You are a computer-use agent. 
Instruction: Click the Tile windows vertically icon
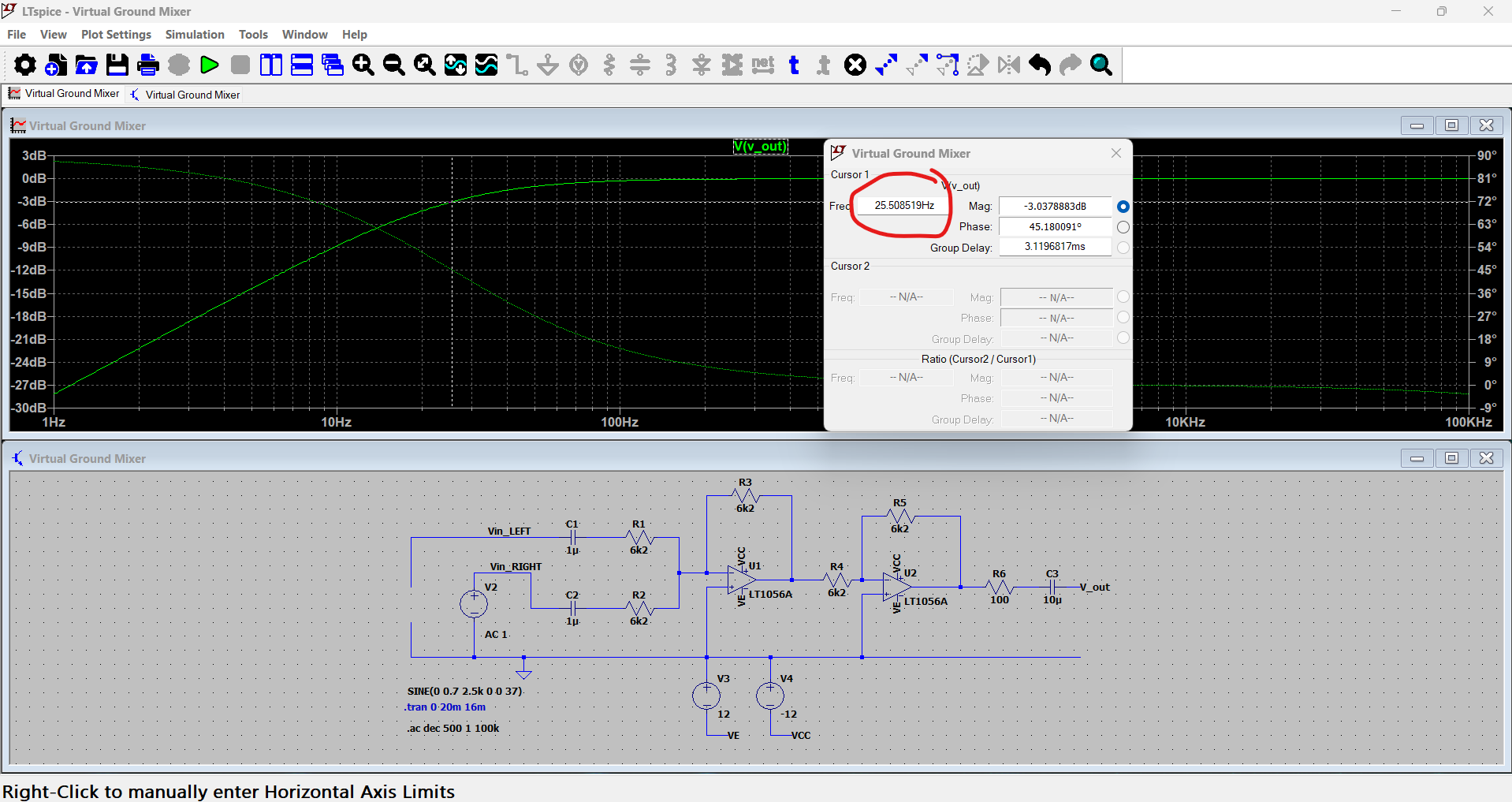pyautogui.click(x=271, y=65)
